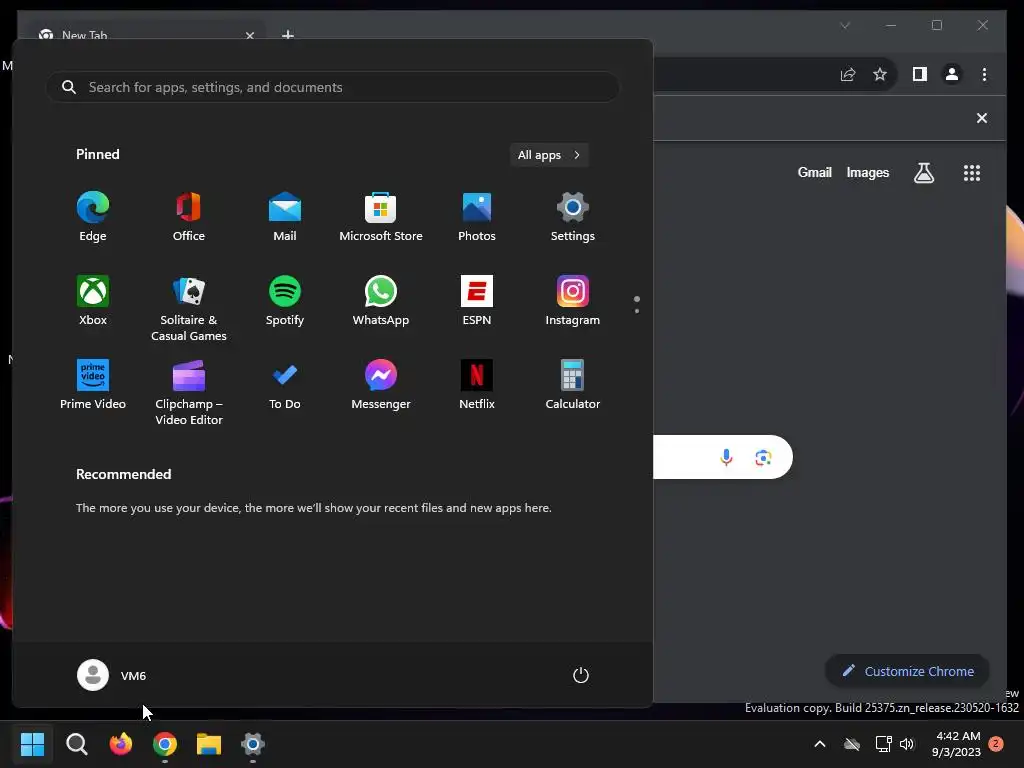
Task: Open the VM6 user account menu
Action: [x=112, y=675]
